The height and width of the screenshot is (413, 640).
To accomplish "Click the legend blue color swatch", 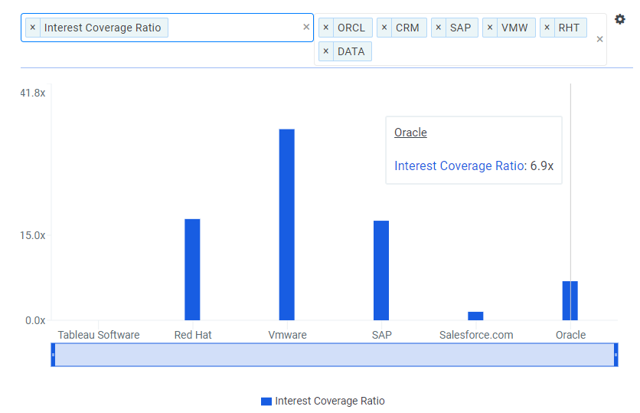I will 266,402.
